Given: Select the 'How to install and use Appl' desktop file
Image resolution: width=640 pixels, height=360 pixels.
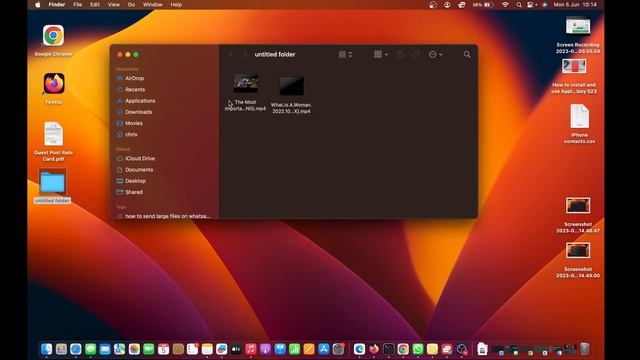Looking at the screenshot, I should pyautogui.click(x=574, y=67).
